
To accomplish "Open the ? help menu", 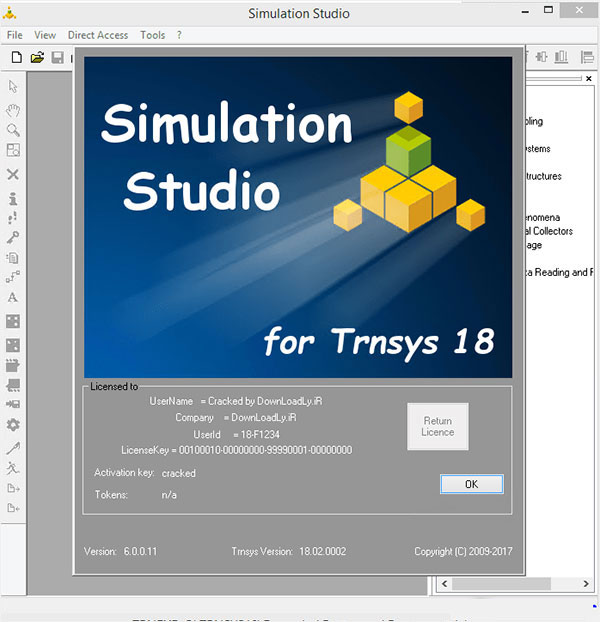I will tap(179, 35).
